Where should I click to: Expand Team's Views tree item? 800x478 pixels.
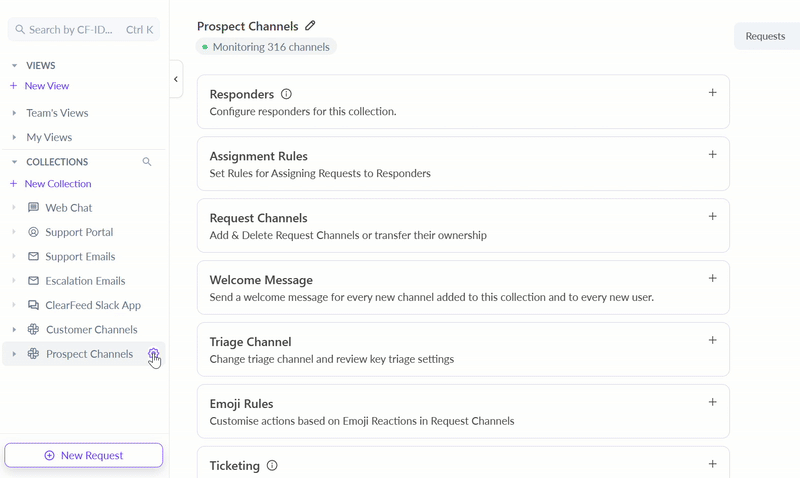14,113
